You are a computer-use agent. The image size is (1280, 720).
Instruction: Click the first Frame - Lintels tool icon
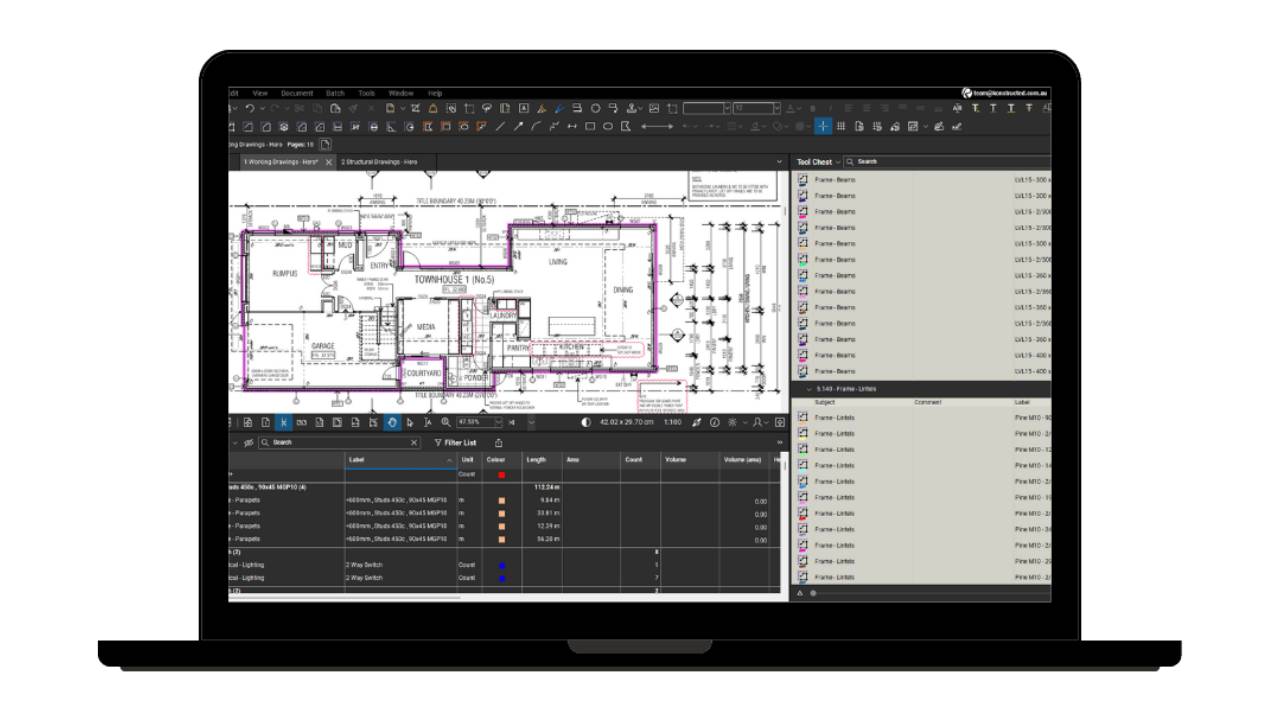pyautogui.click(x=803, y=417)
